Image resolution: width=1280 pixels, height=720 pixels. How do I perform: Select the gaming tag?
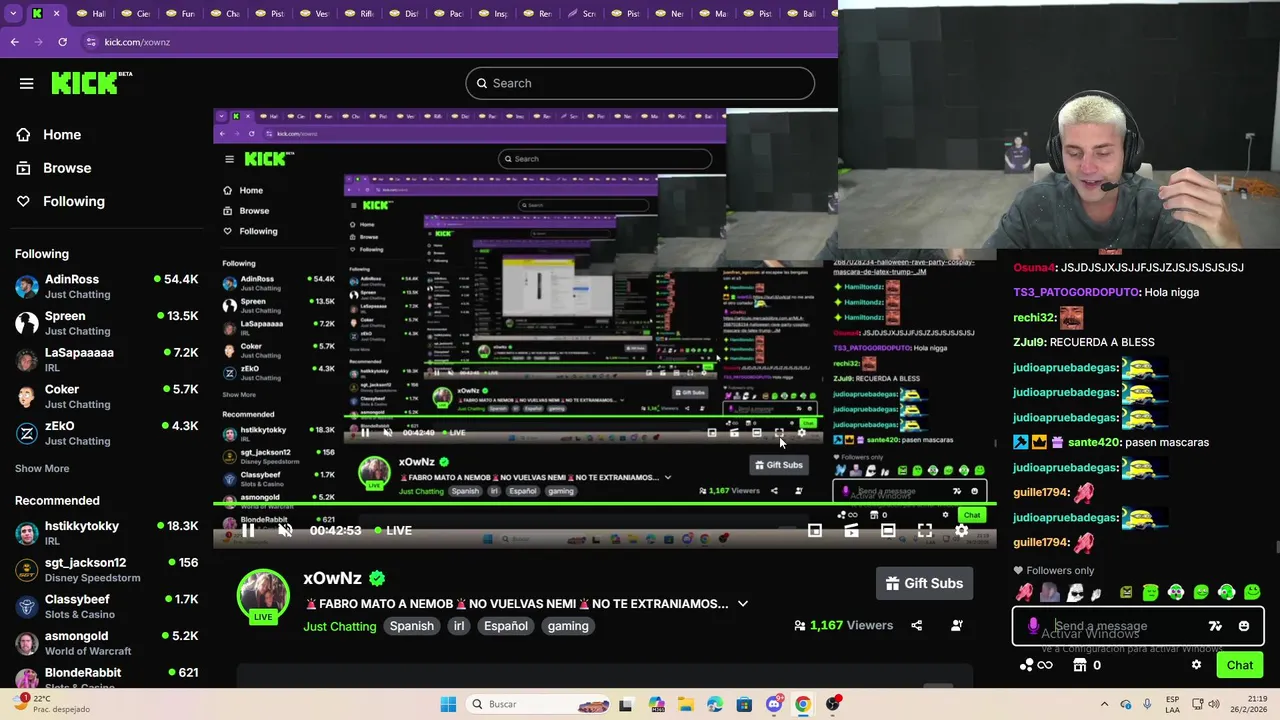(568, 626)
